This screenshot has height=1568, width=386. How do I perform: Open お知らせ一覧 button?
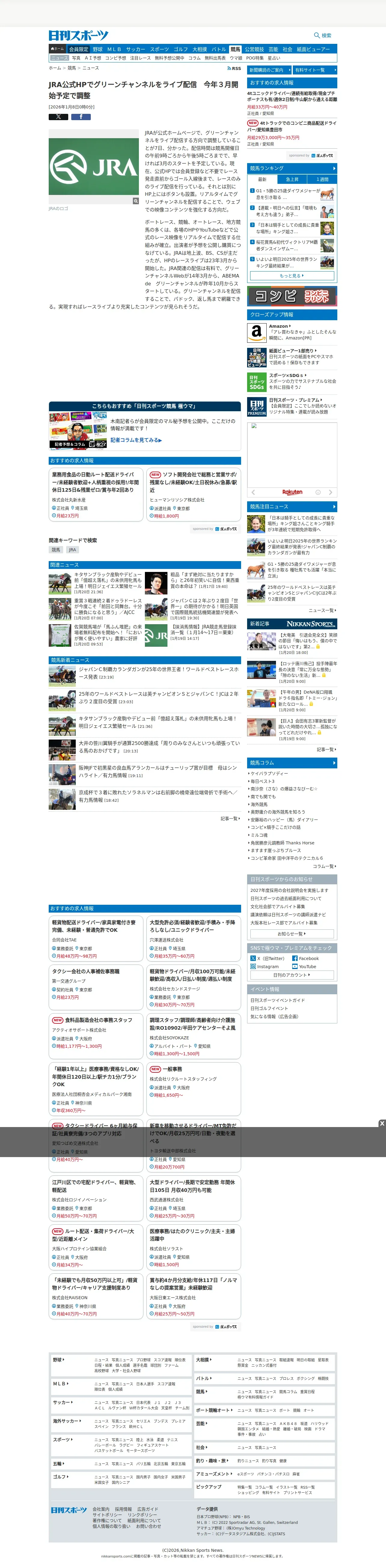292,933
